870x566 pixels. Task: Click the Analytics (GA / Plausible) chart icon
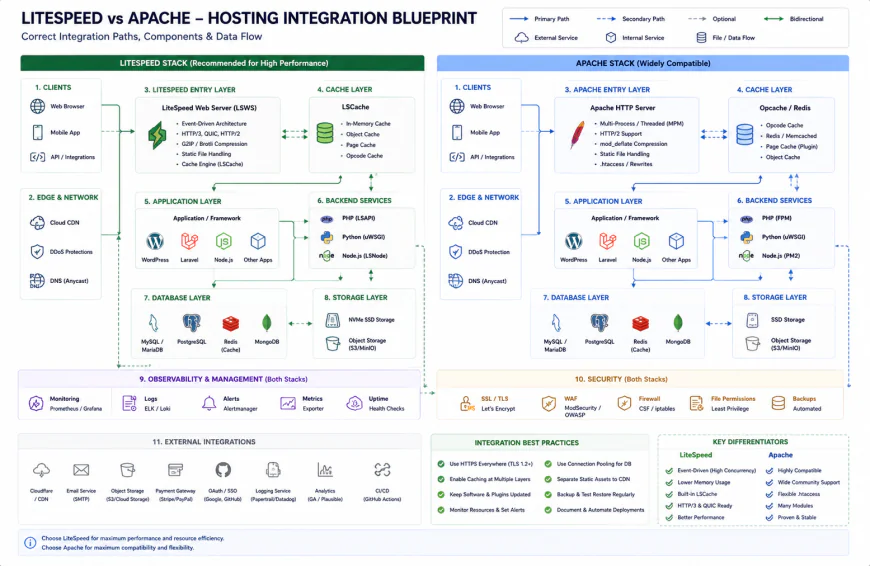(x=325, y=470)
